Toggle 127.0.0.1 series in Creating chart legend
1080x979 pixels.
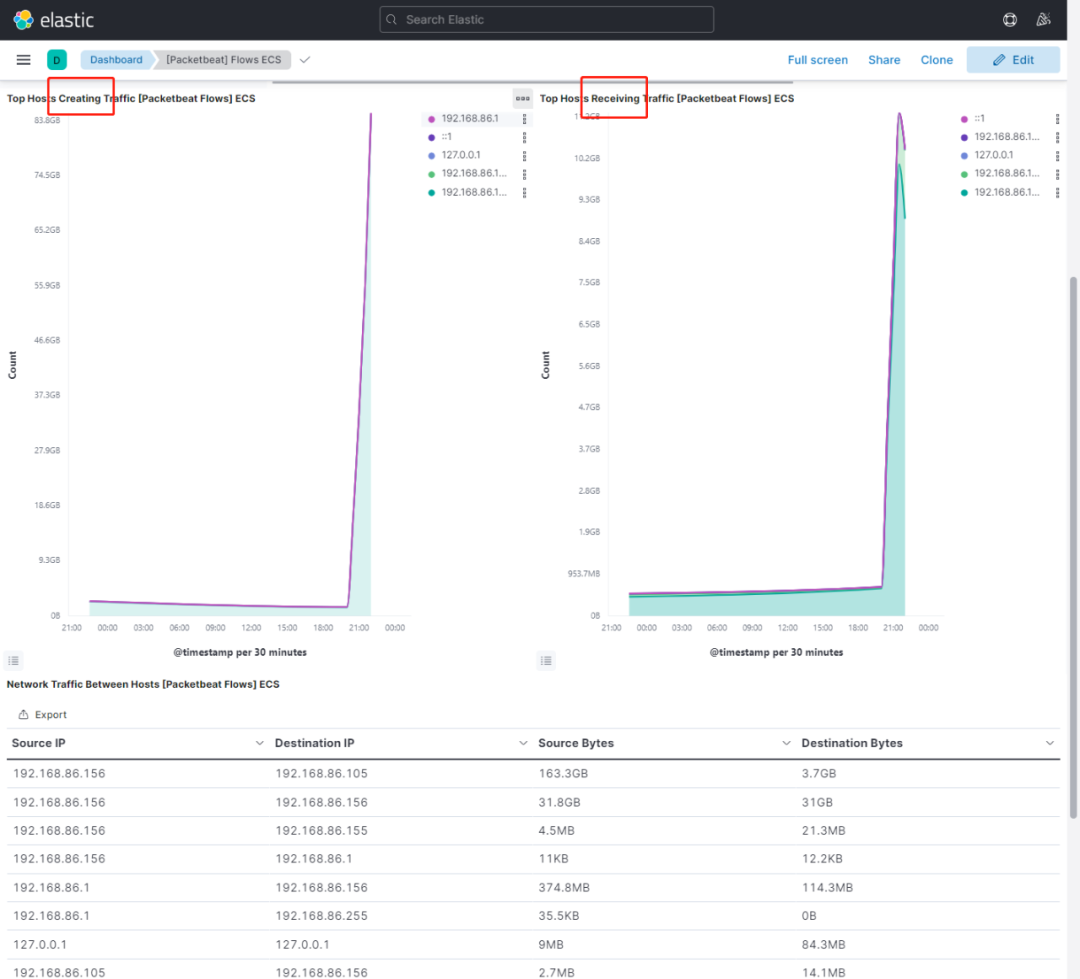point(461,156)
